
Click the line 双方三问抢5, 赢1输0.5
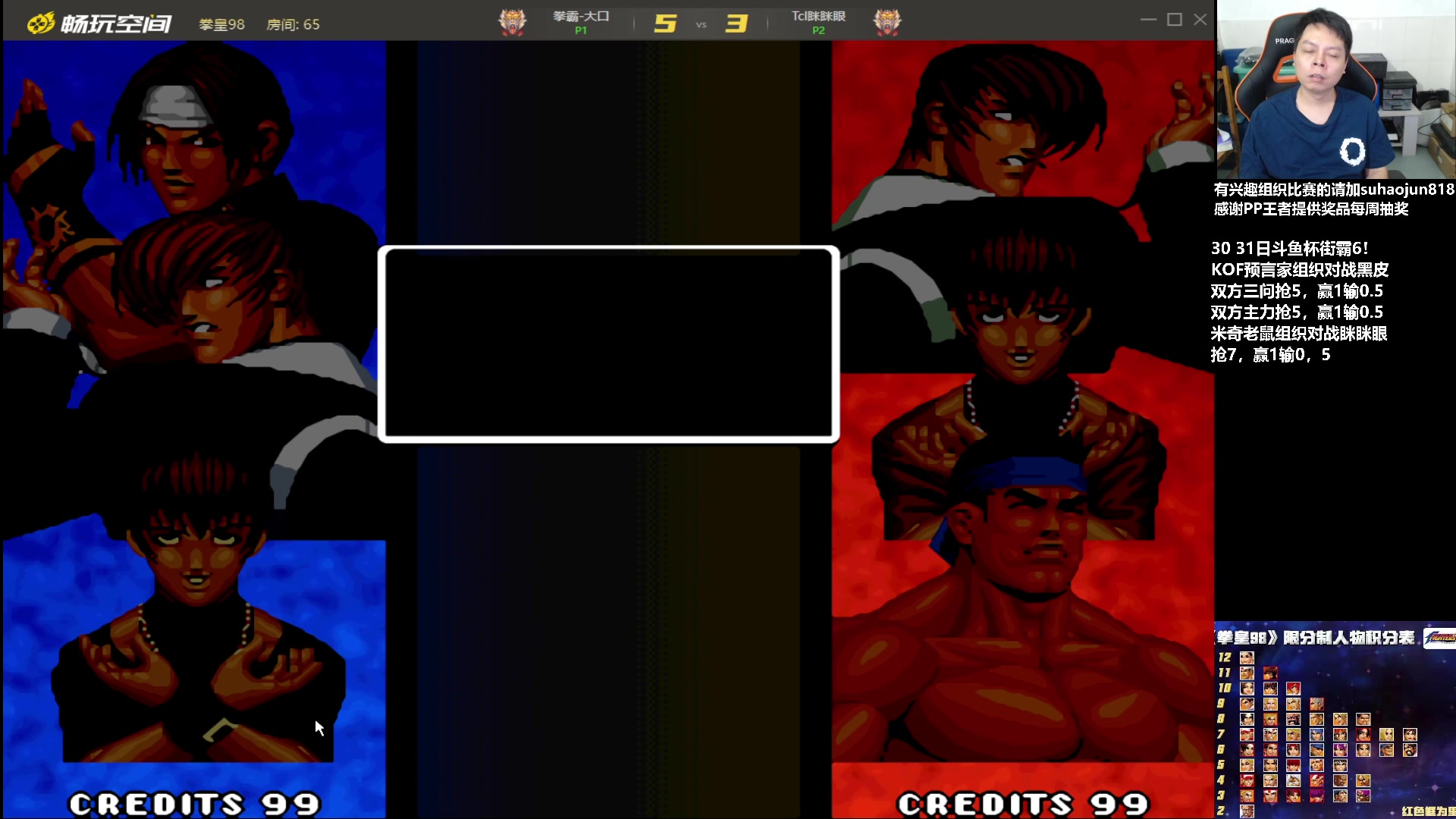[1297, 291]
